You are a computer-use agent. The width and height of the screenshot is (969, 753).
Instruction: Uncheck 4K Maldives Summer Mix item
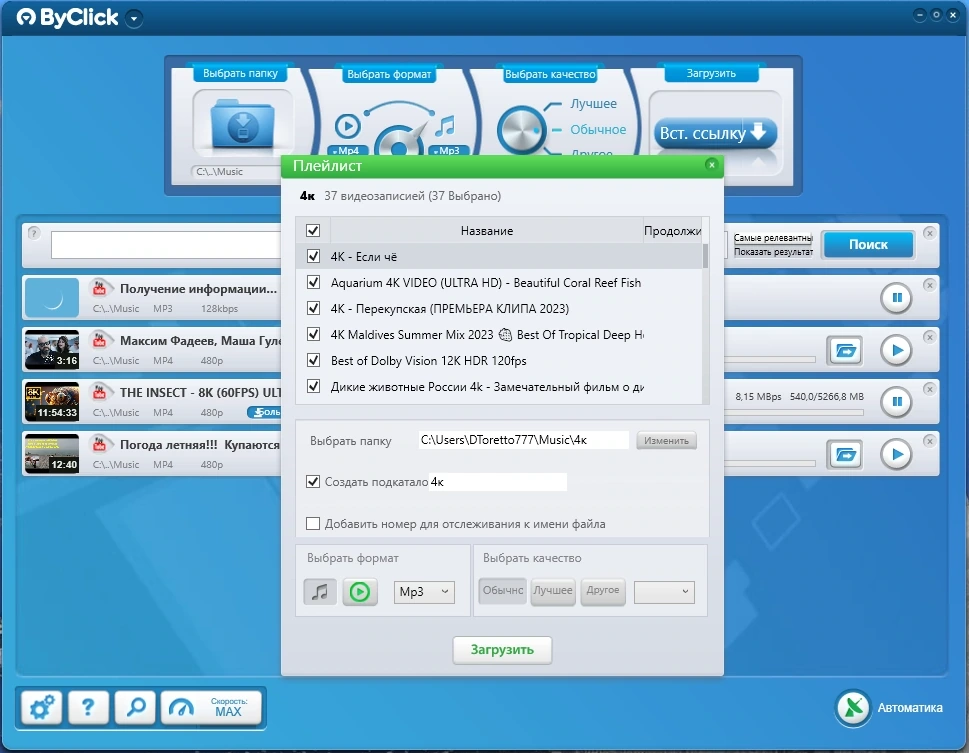point(313,334)
